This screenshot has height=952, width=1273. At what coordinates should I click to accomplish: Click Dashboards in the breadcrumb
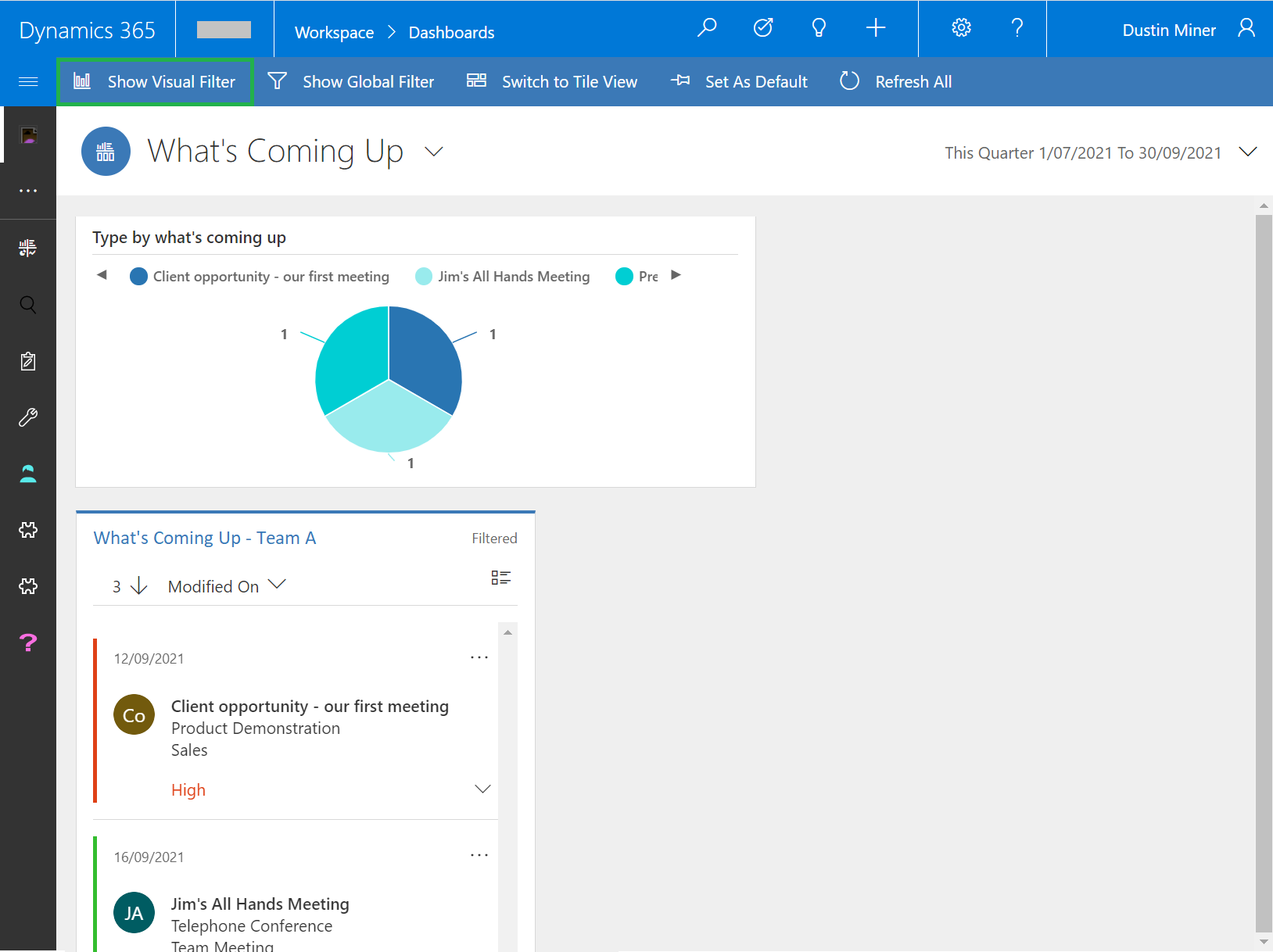click(451, 33)
